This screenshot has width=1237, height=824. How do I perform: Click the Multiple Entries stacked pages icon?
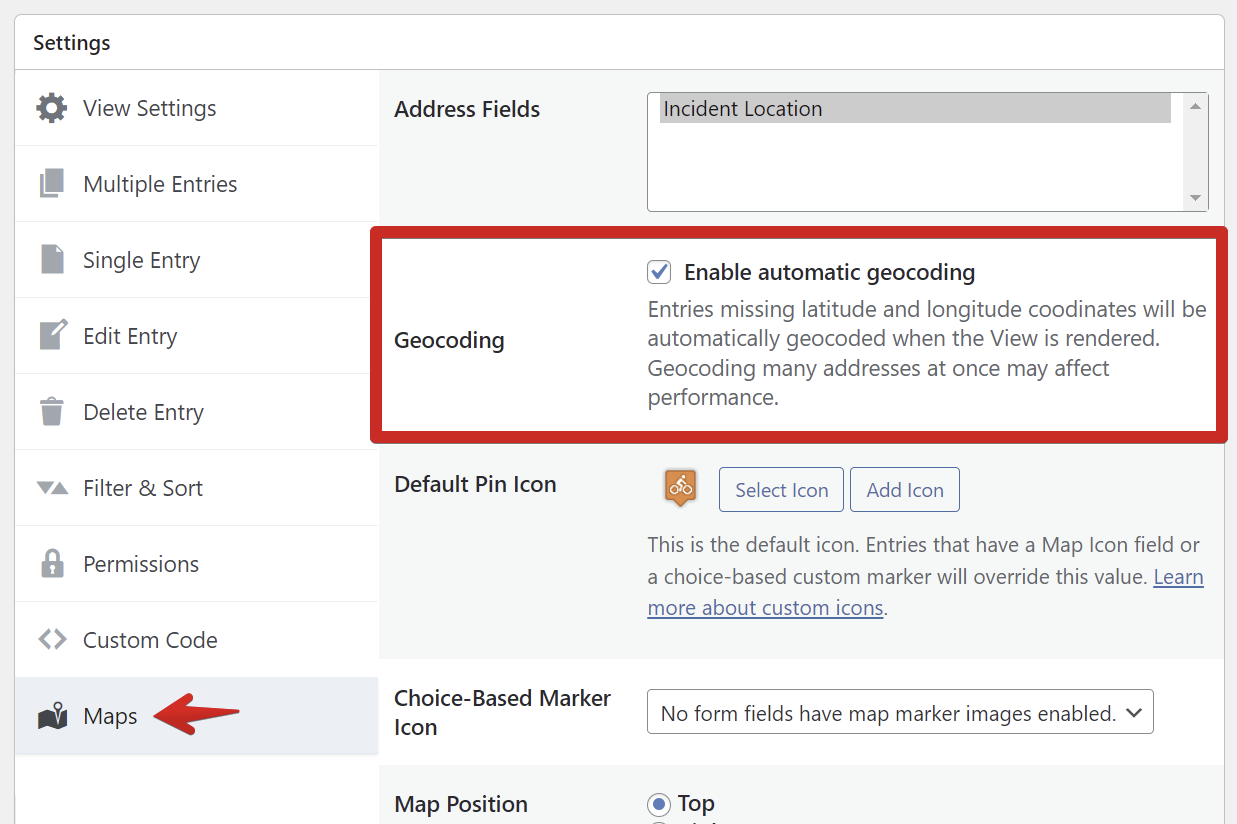point(52,184)
